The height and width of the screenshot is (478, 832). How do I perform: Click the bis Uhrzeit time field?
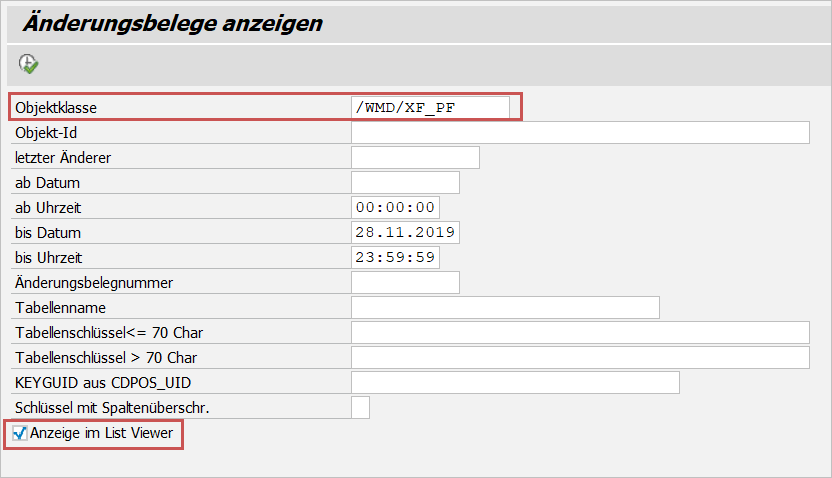click(x=396, y=258)
